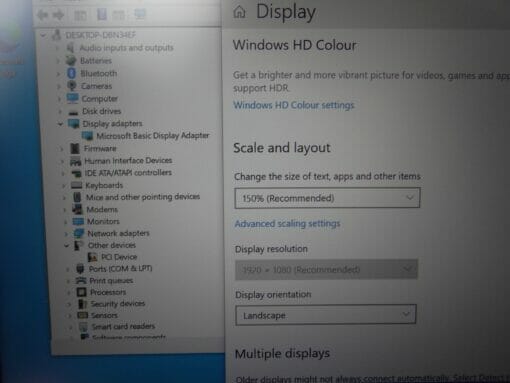Select the Monitors category icon
510x383 pixels.
(x=78, y=221)
